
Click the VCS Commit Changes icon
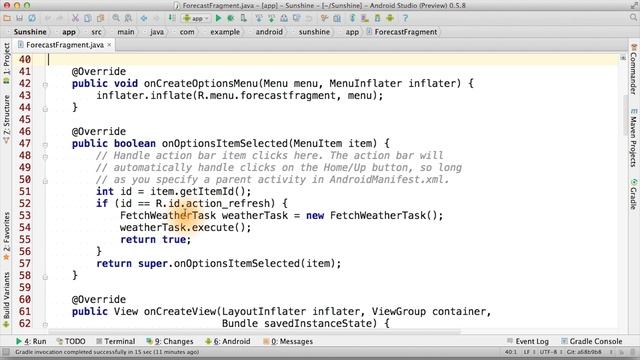271,18
